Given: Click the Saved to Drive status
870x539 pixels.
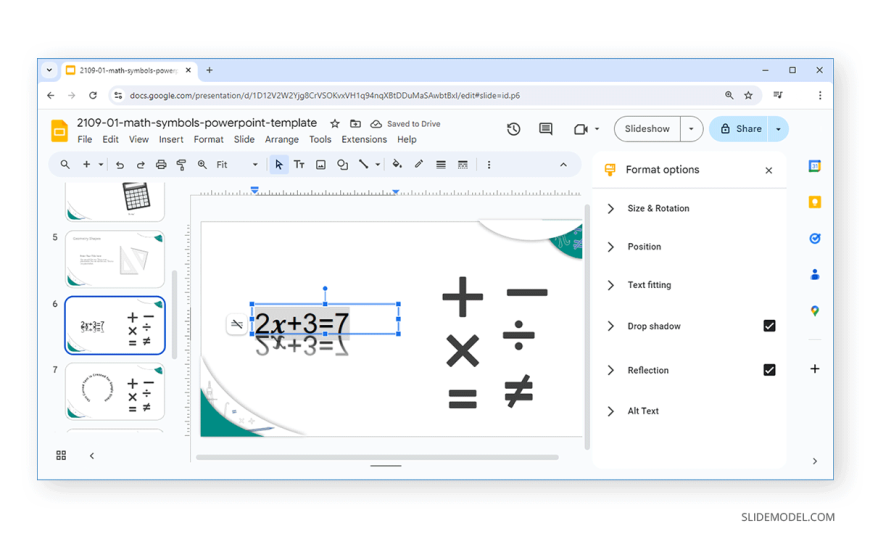Looking at the screenshot, I should point(406,124).
